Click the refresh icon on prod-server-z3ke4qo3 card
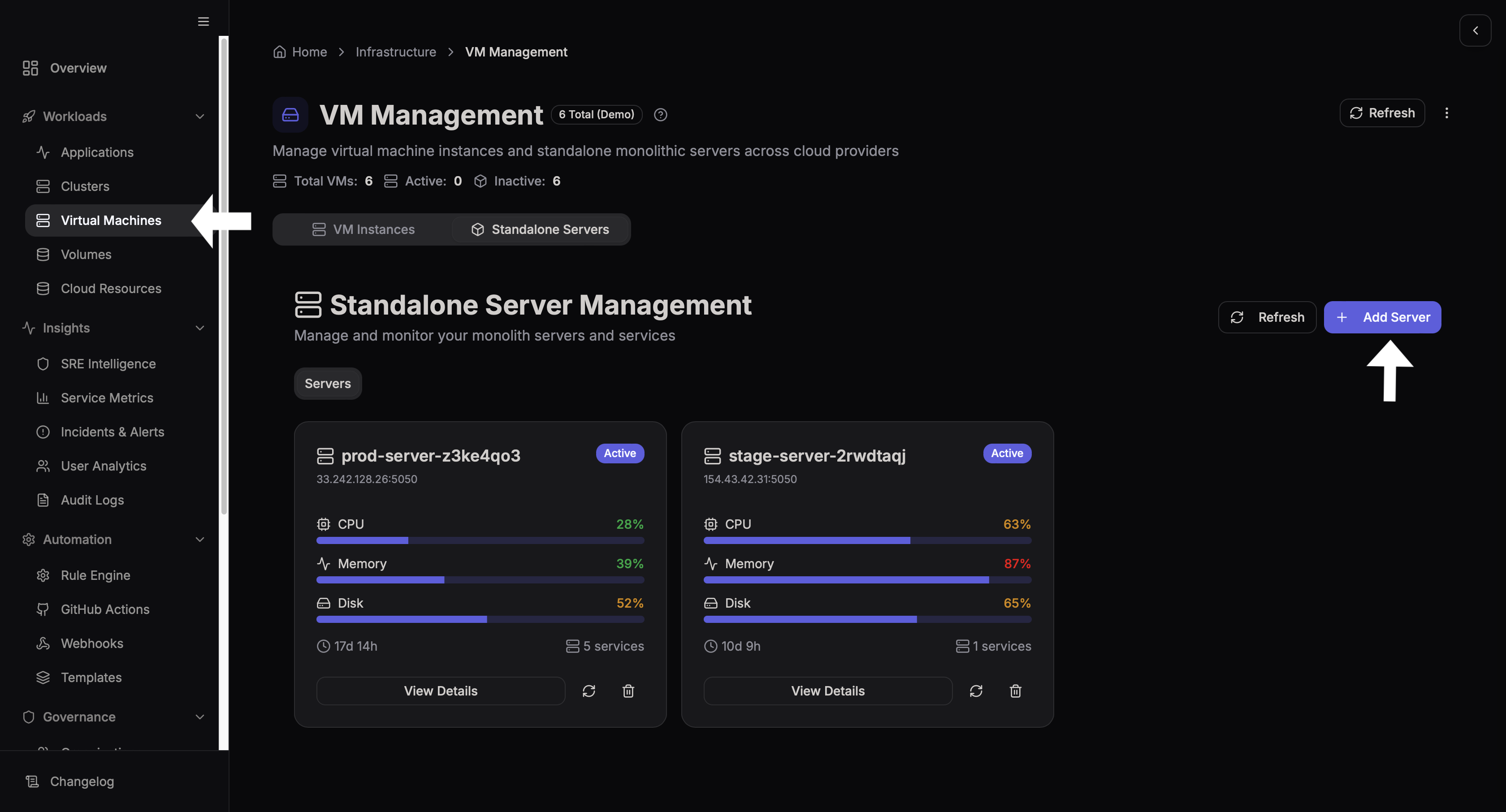The image size is (1506, 812). pyautogui.click(x=589, y=691)
